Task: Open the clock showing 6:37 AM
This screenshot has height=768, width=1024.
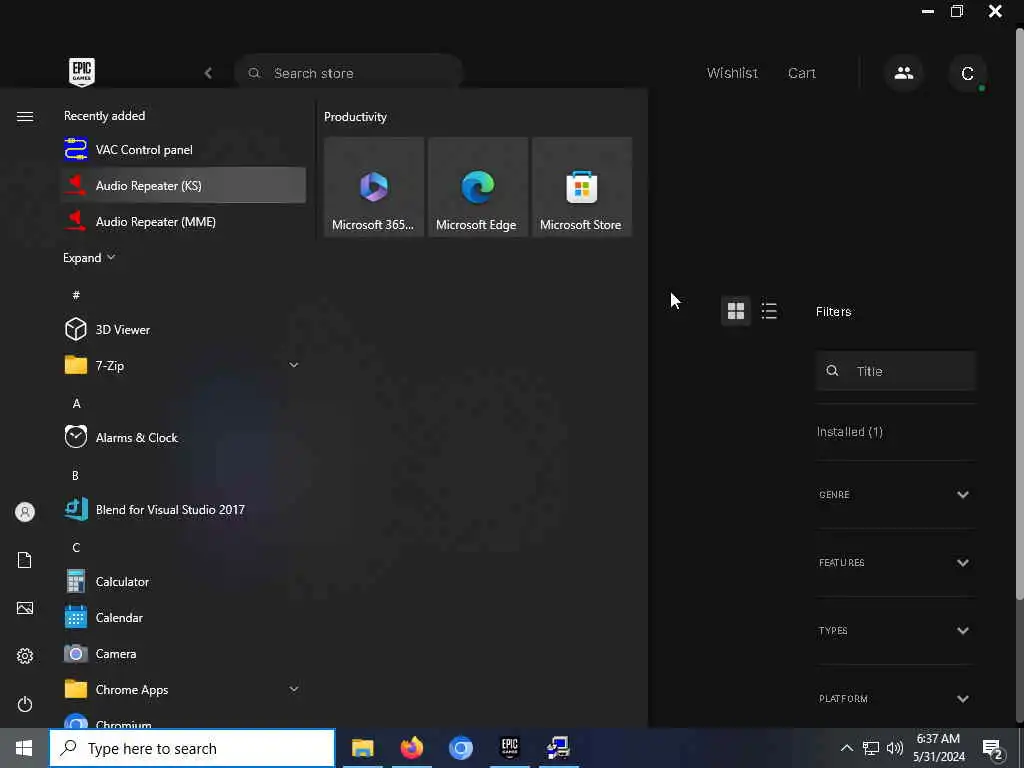Action: coord(938,748)
